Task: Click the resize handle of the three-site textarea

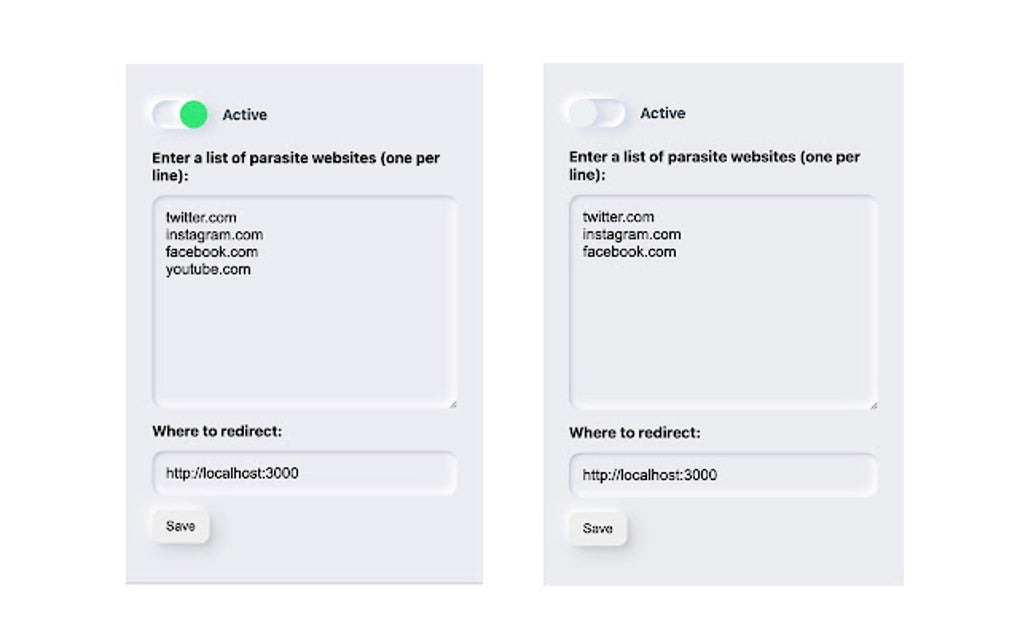Action: [x=873, y=405]
